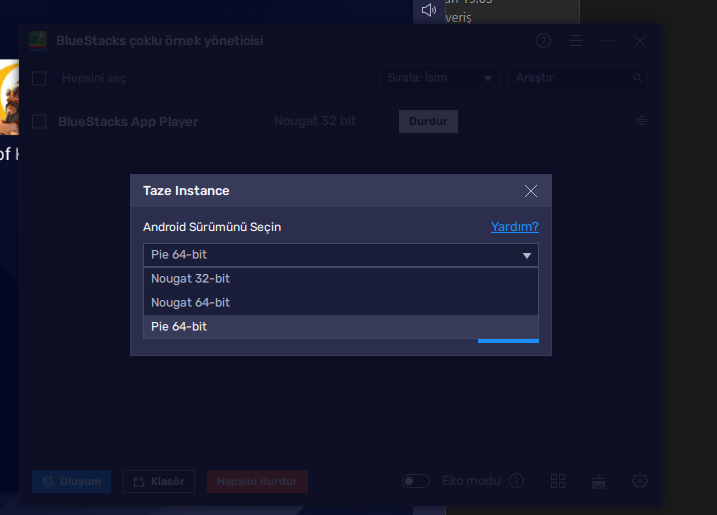Select Nougat 32-bit option

pyautogui.click(x=341, y=279)
